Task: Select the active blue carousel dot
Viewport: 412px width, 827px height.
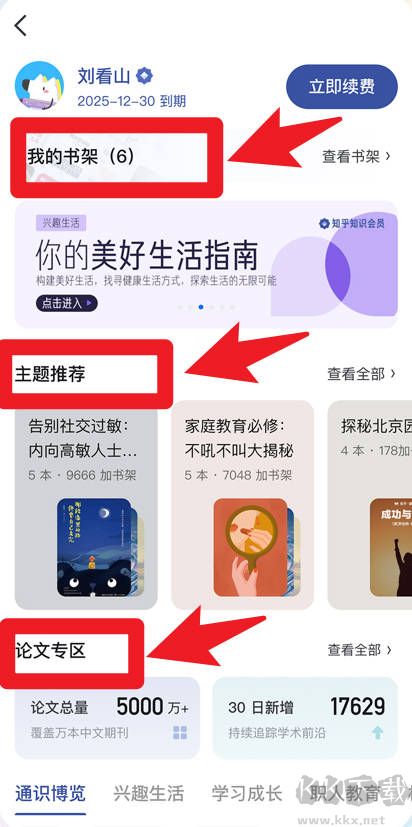Action: [x=201, y=307]
